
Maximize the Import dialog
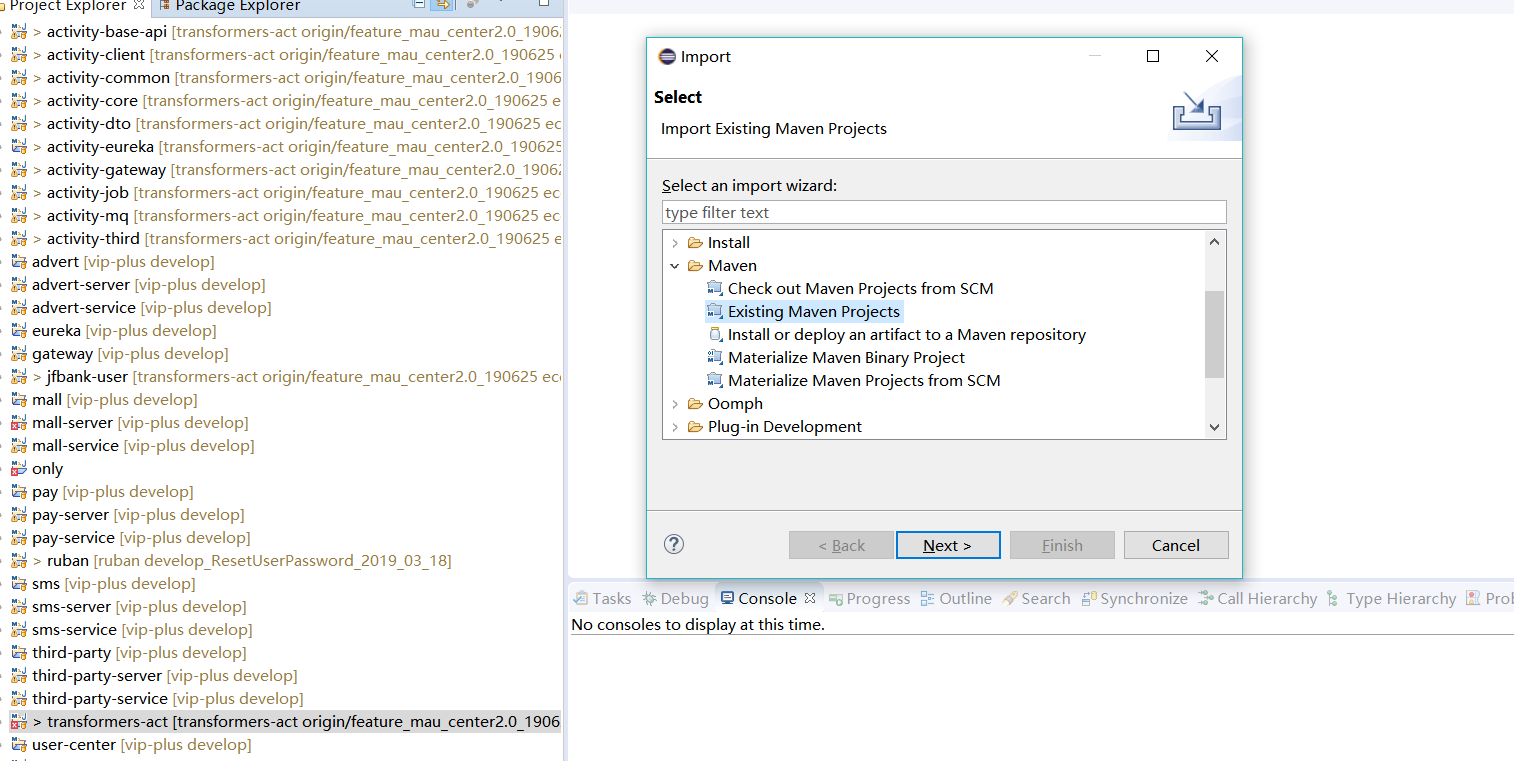pyautogui.click(x=1153, y=57)
